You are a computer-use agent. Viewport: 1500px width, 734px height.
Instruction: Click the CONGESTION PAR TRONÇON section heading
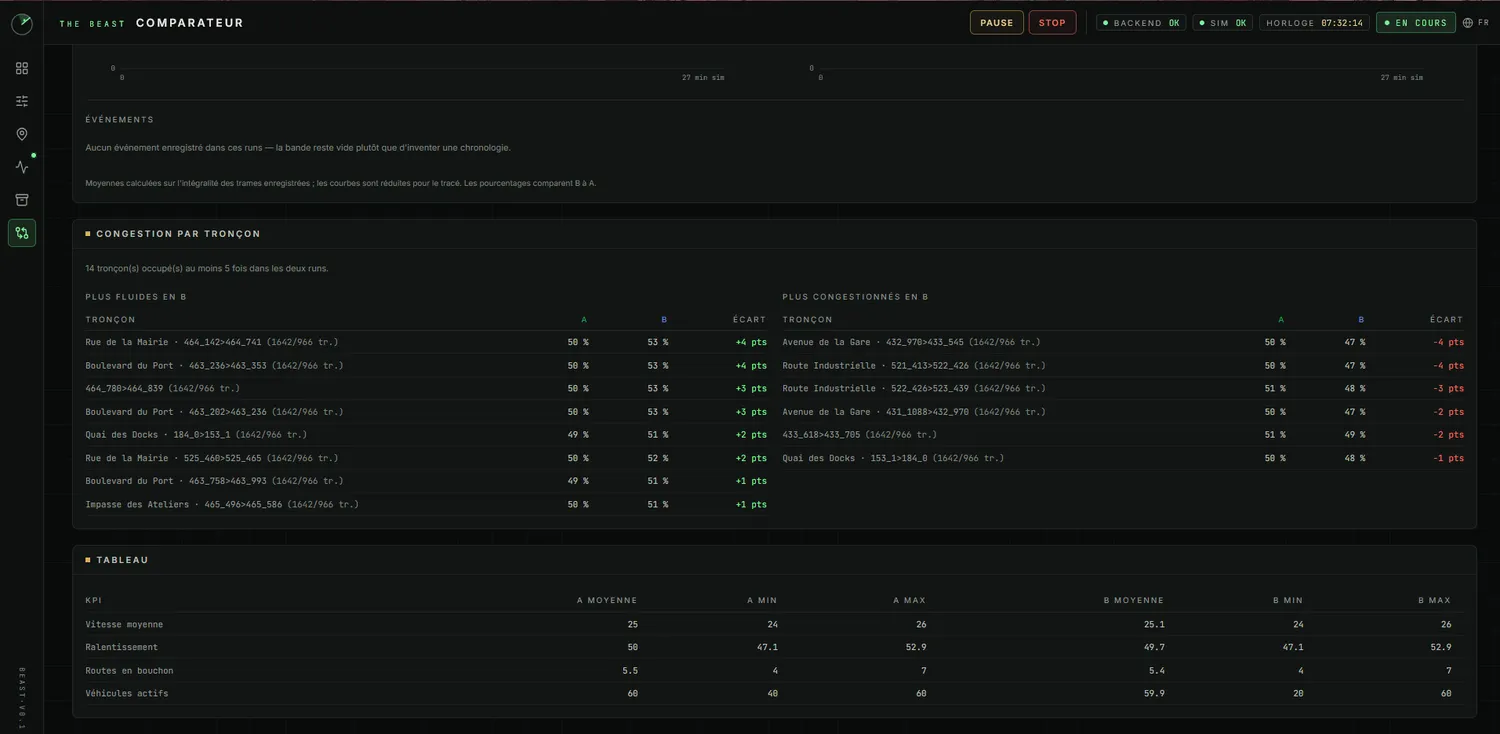pyautogui.click(x=178, y=234)
